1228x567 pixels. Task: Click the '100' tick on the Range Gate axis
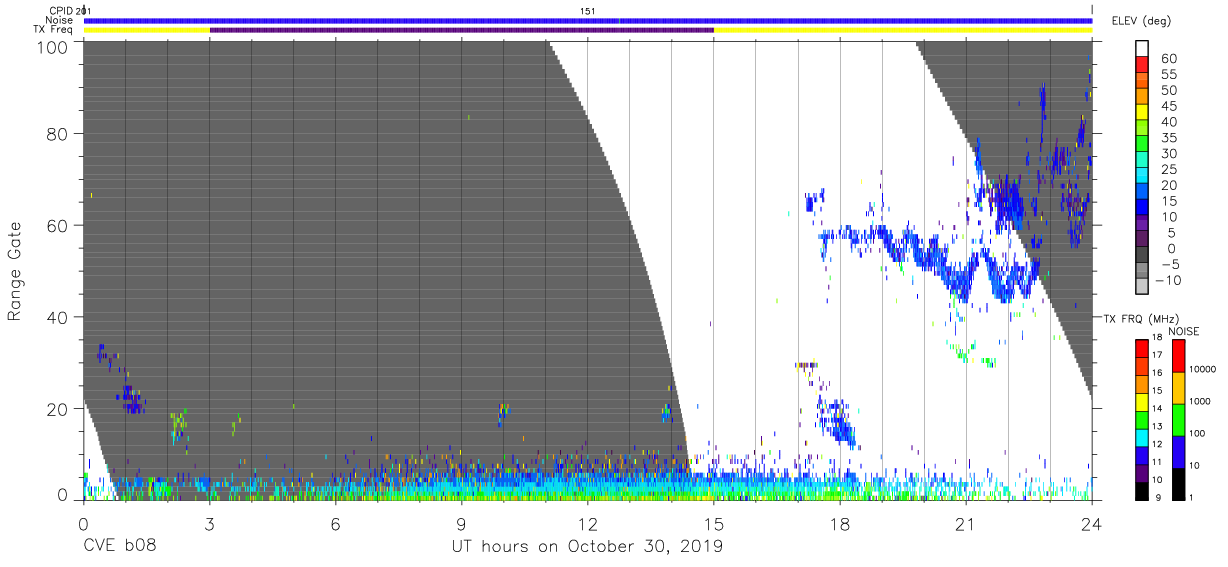[x=54, y=46]
